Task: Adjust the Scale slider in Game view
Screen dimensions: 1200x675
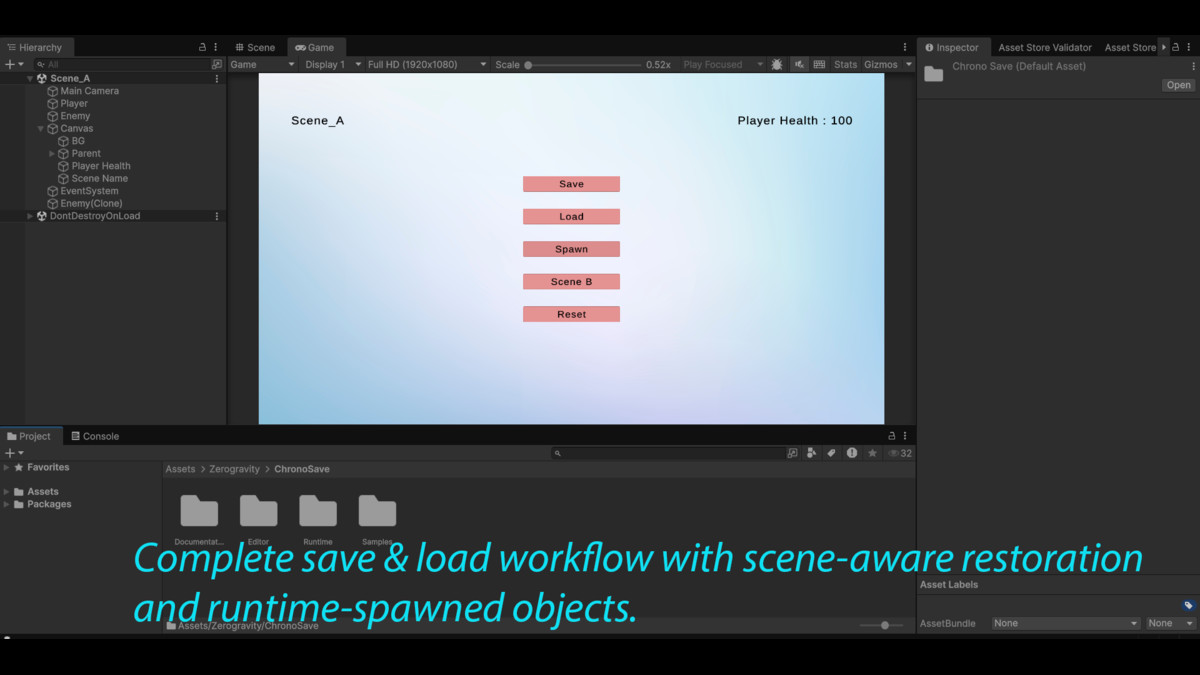Action: tap(528, 63)
